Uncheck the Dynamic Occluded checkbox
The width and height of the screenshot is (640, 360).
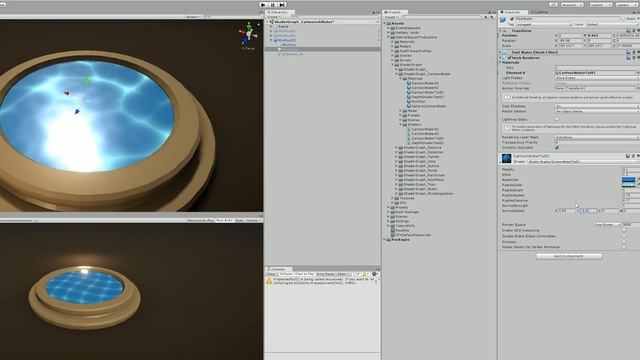click(557, 147)
